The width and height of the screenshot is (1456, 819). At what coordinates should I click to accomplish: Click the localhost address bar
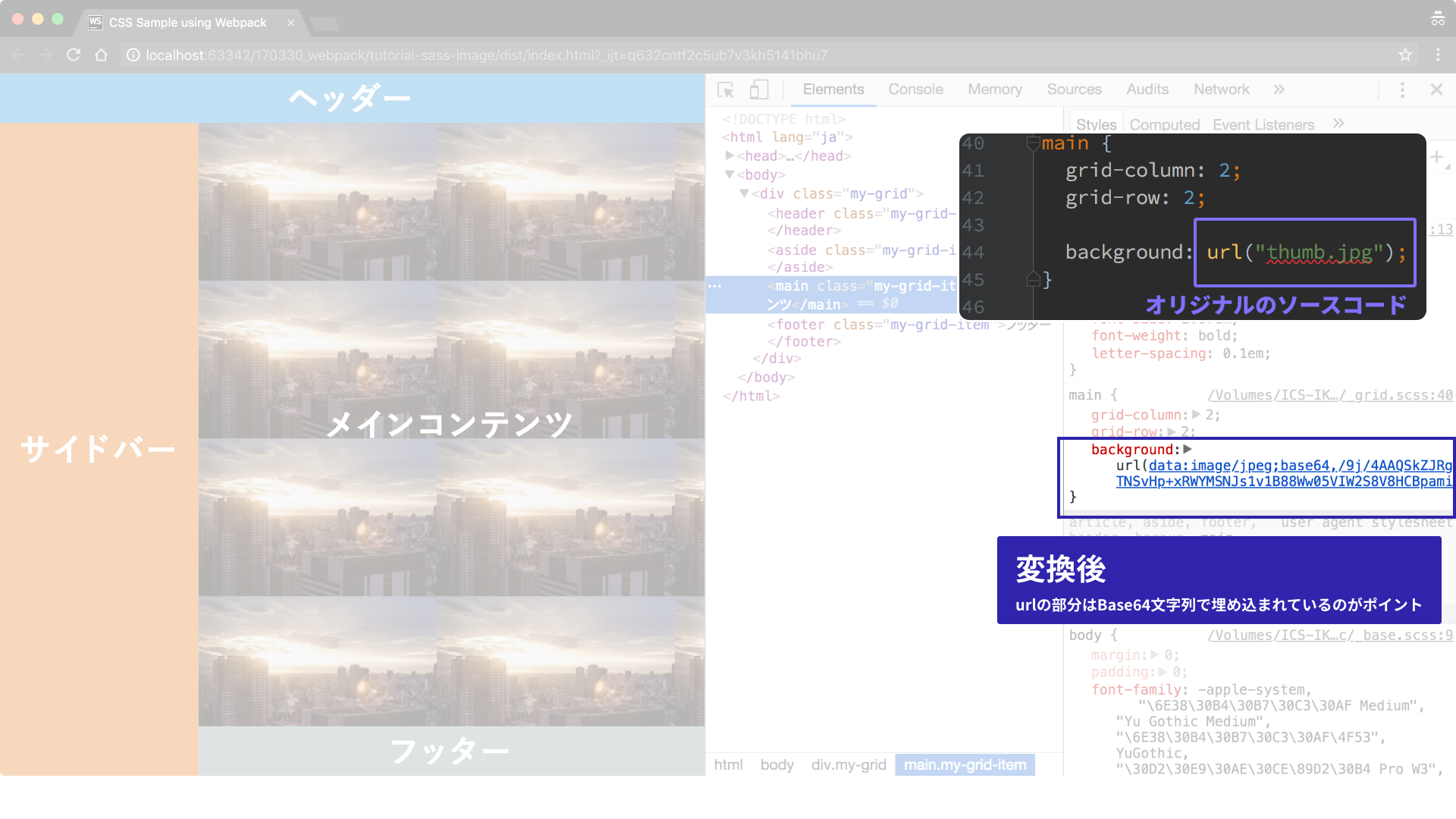pyautogui.click(x=485, y=55)
